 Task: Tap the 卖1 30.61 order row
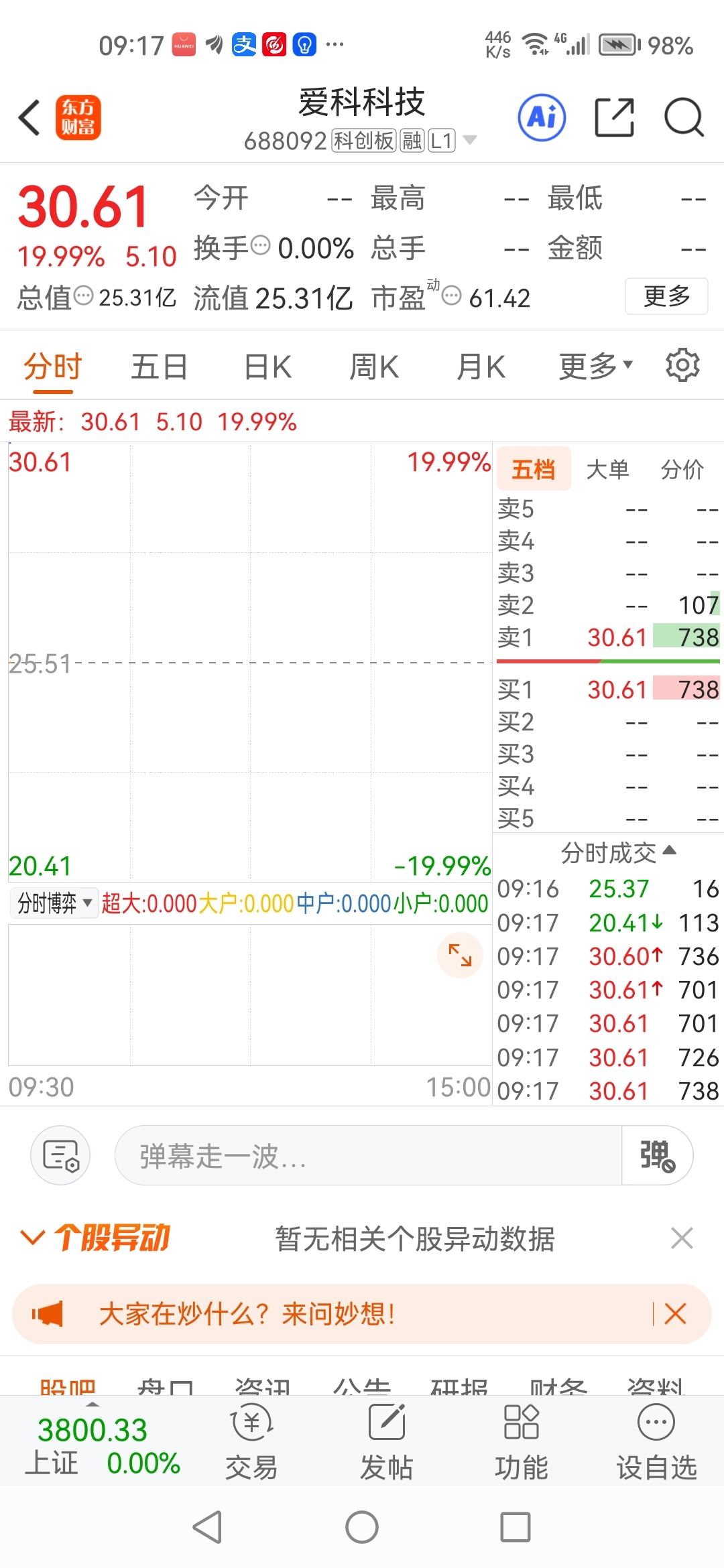click(608, 637)
